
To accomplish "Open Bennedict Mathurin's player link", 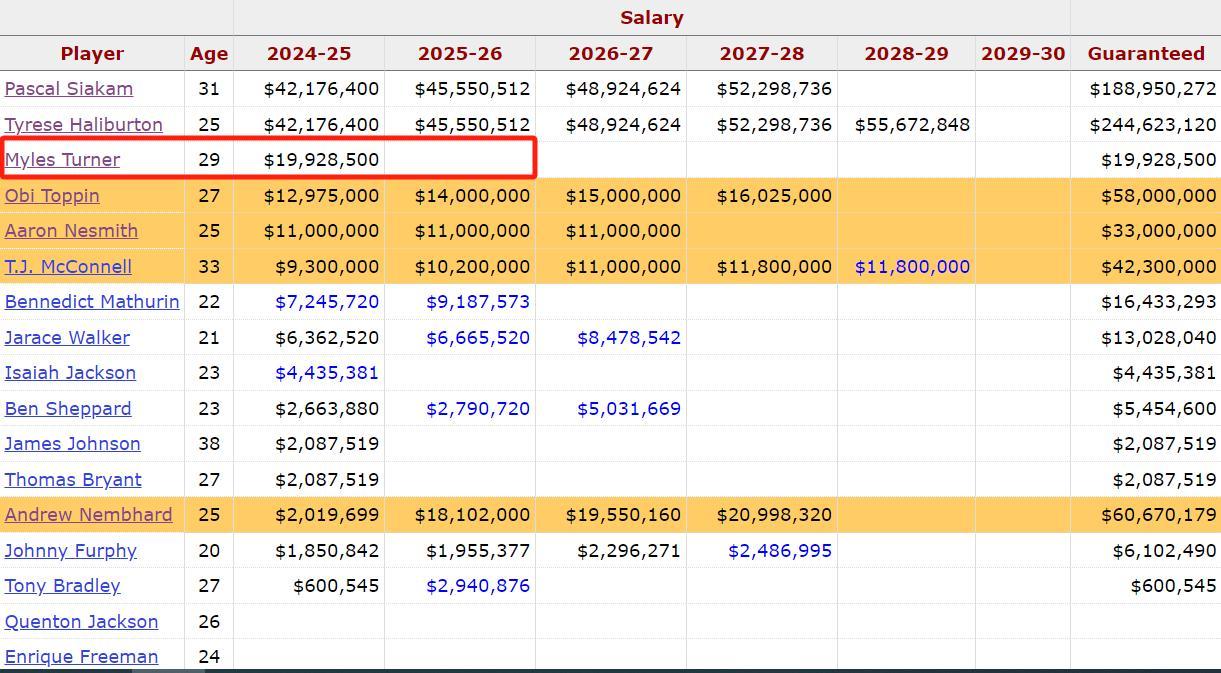I will [92, 302].
